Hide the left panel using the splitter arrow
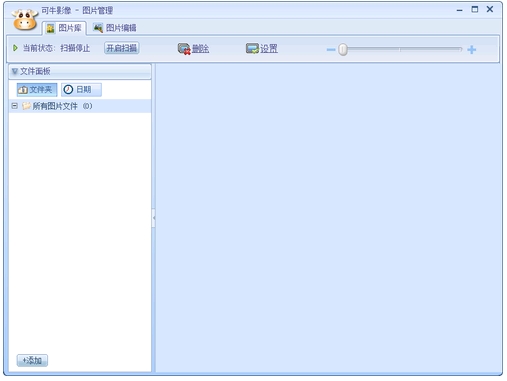Image resolution: width=507 pixels, height=381 pixels. coord(154,218)
